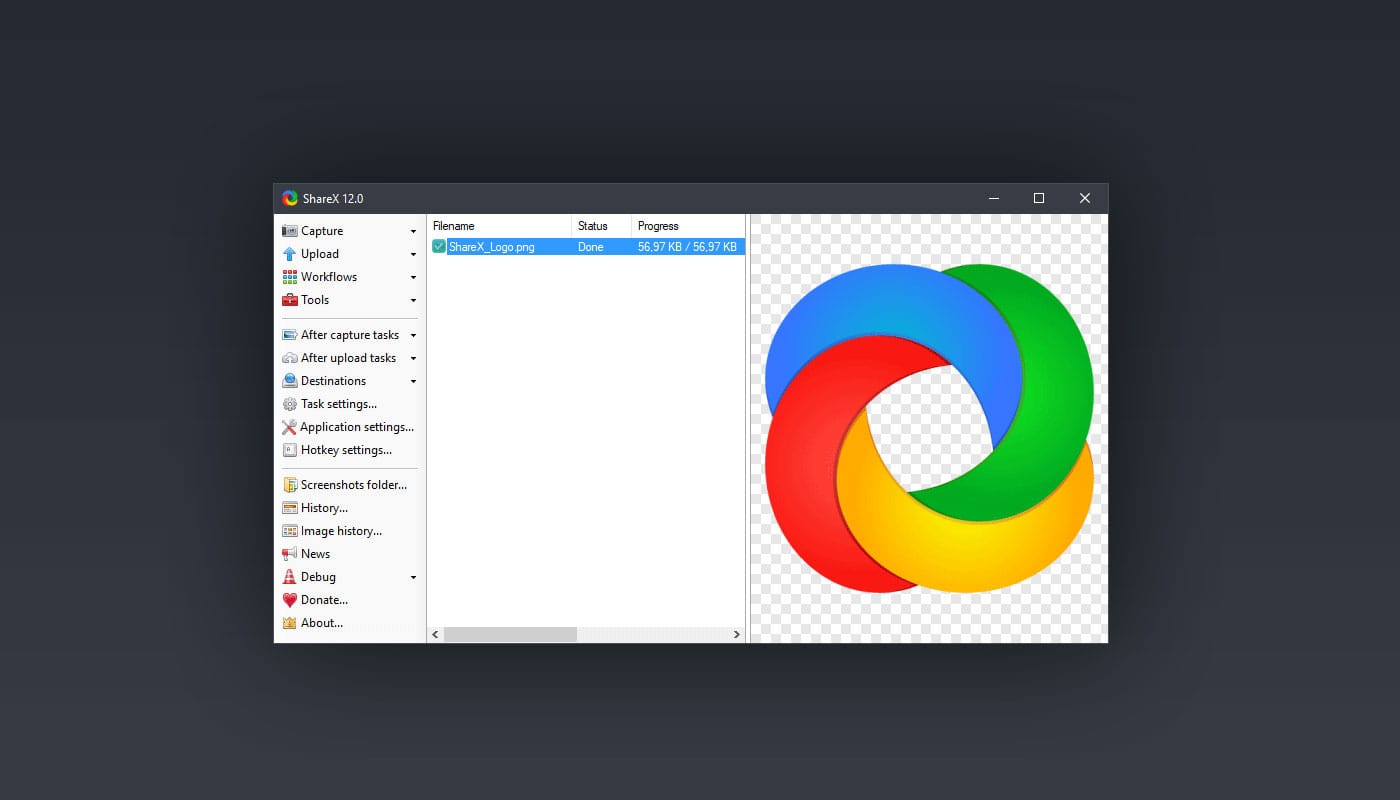This screenshot has width=1400, height=800.
Task: Click the ShareX logo in title bar
Action: point(290,198)
